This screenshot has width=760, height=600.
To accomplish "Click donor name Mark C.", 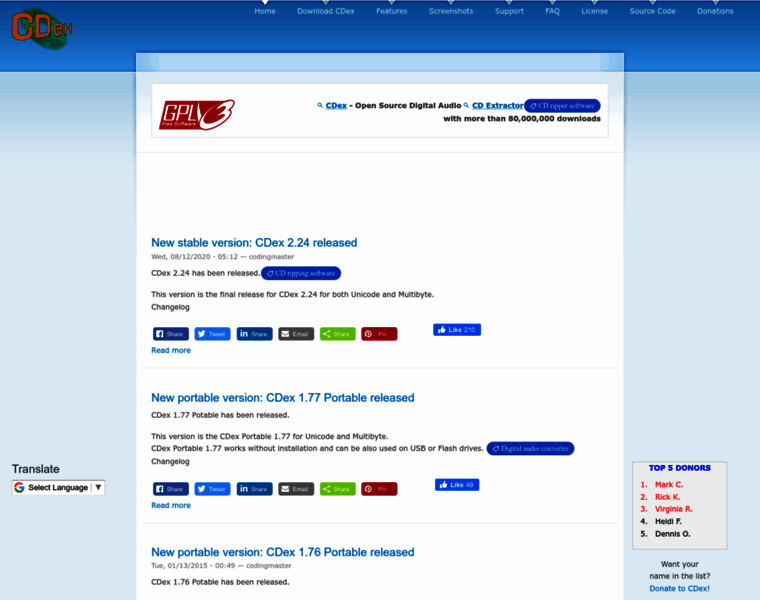I will tap(669, 485).
